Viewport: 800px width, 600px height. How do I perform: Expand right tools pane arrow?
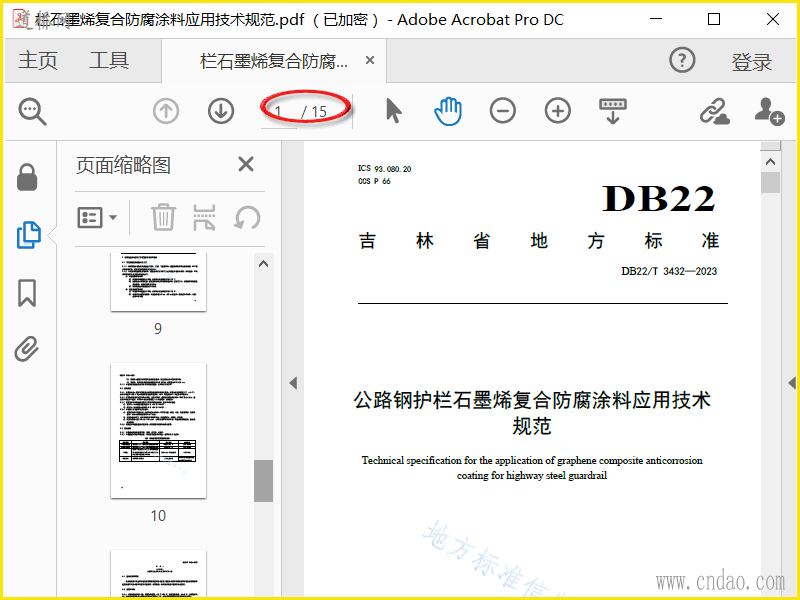[x=791, y=383]
